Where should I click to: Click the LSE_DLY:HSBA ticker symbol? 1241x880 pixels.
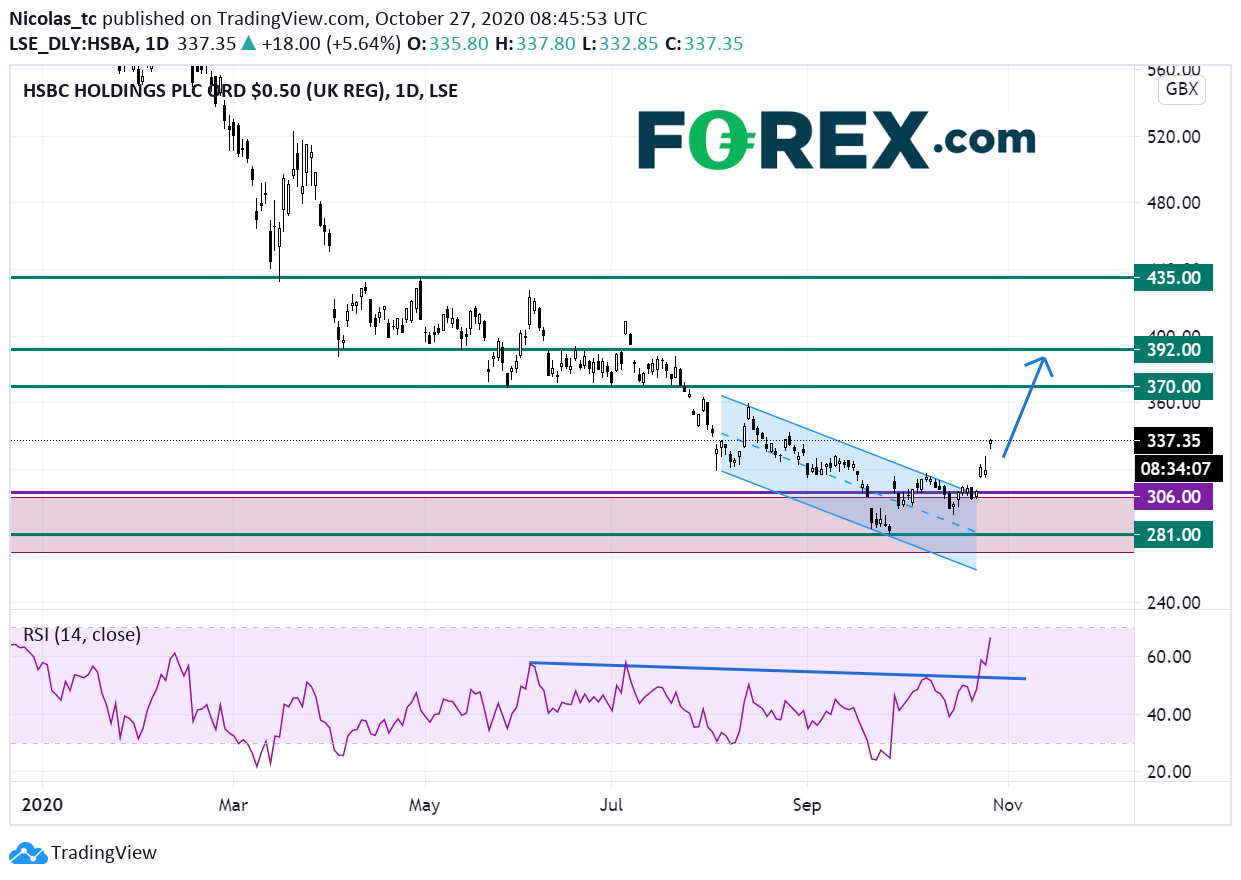point(75,44)
